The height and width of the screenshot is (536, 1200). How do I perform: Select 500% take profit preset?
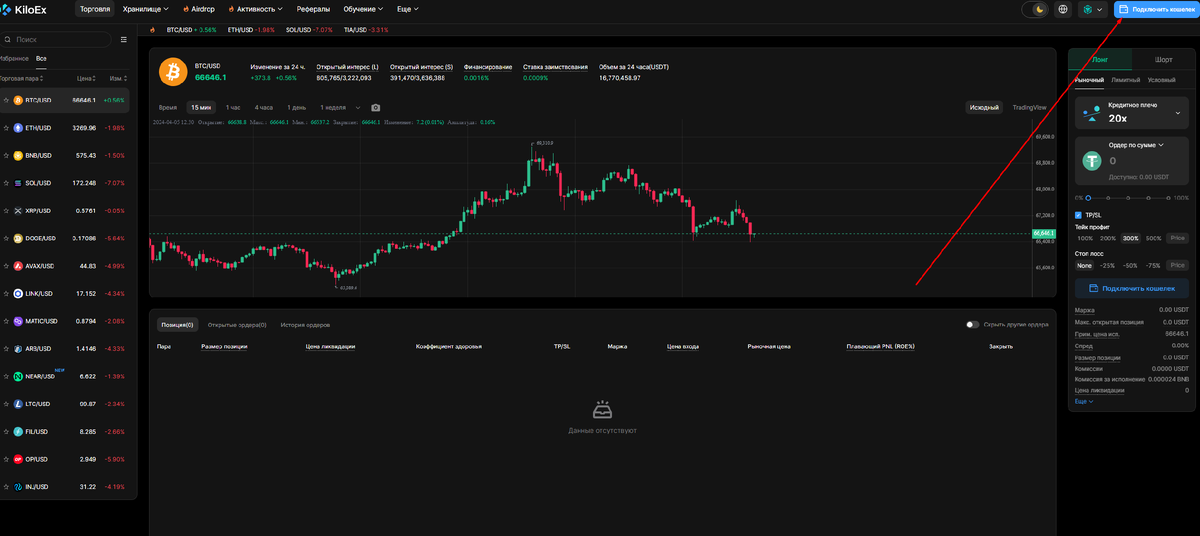pyautogui.click(x=1153, y=238)
